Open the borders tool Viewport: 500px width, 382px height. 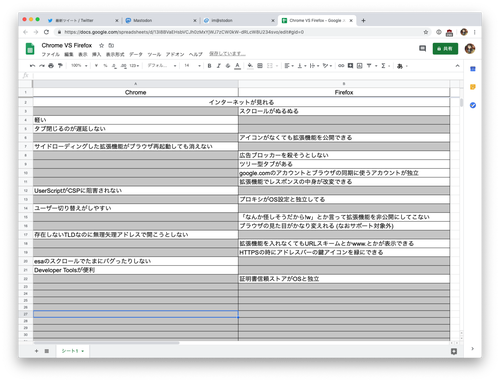point(260,66)
